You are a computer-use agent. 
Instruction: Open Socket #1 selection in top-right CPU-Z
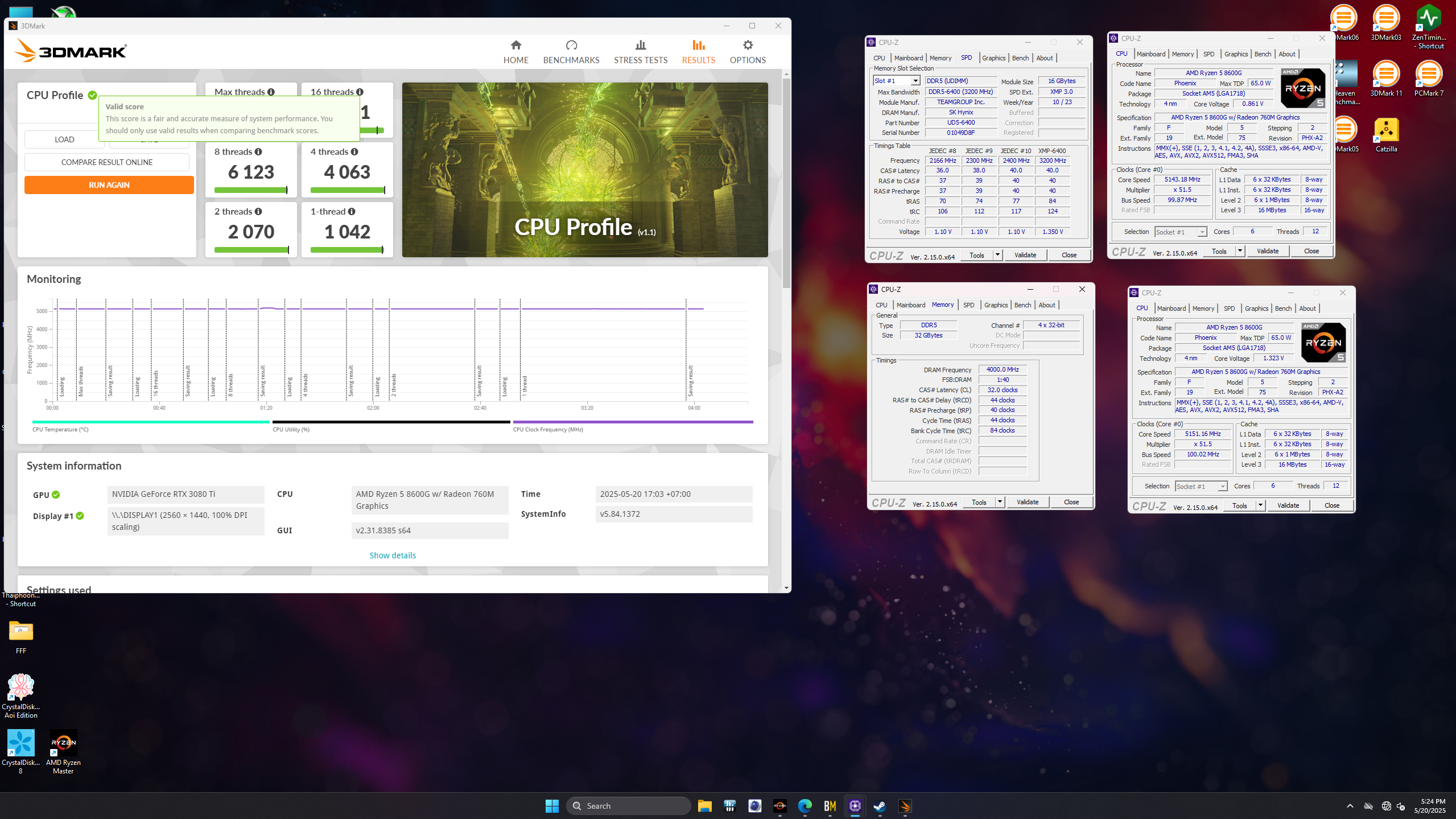click(x=1181, y=232)
